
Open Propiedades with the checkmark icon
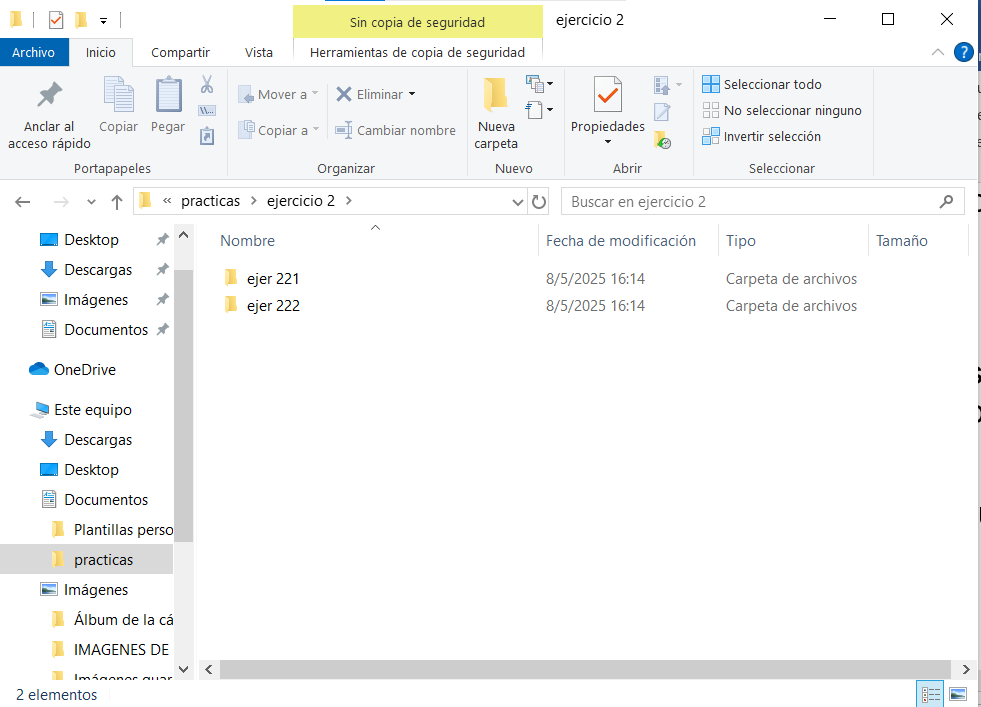coord(607,96)
